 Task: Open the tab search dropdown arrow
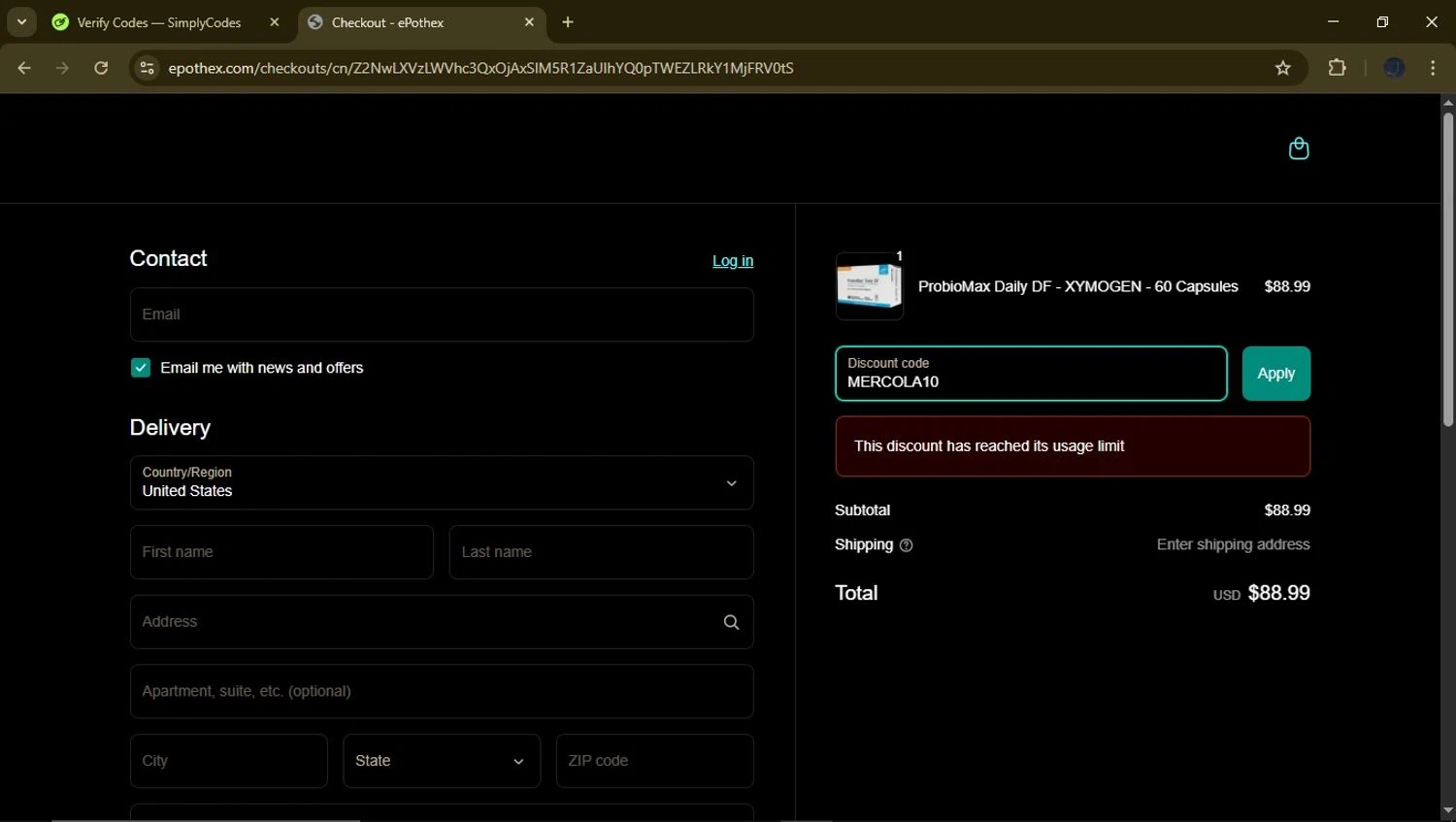click(21, 22)
